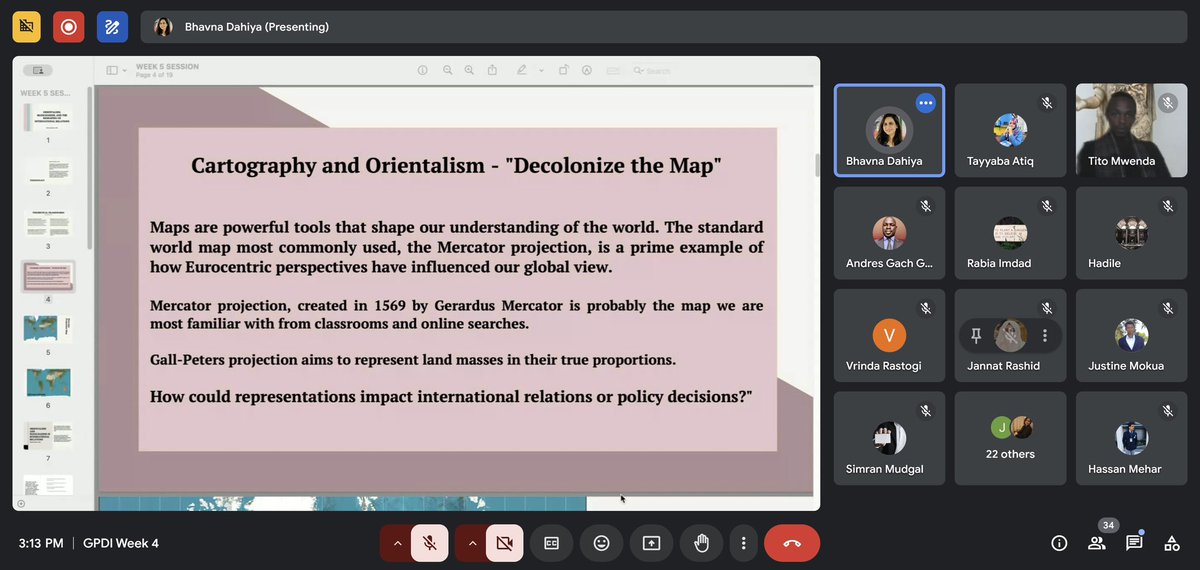Send a reaction emoji

point(601,543)
